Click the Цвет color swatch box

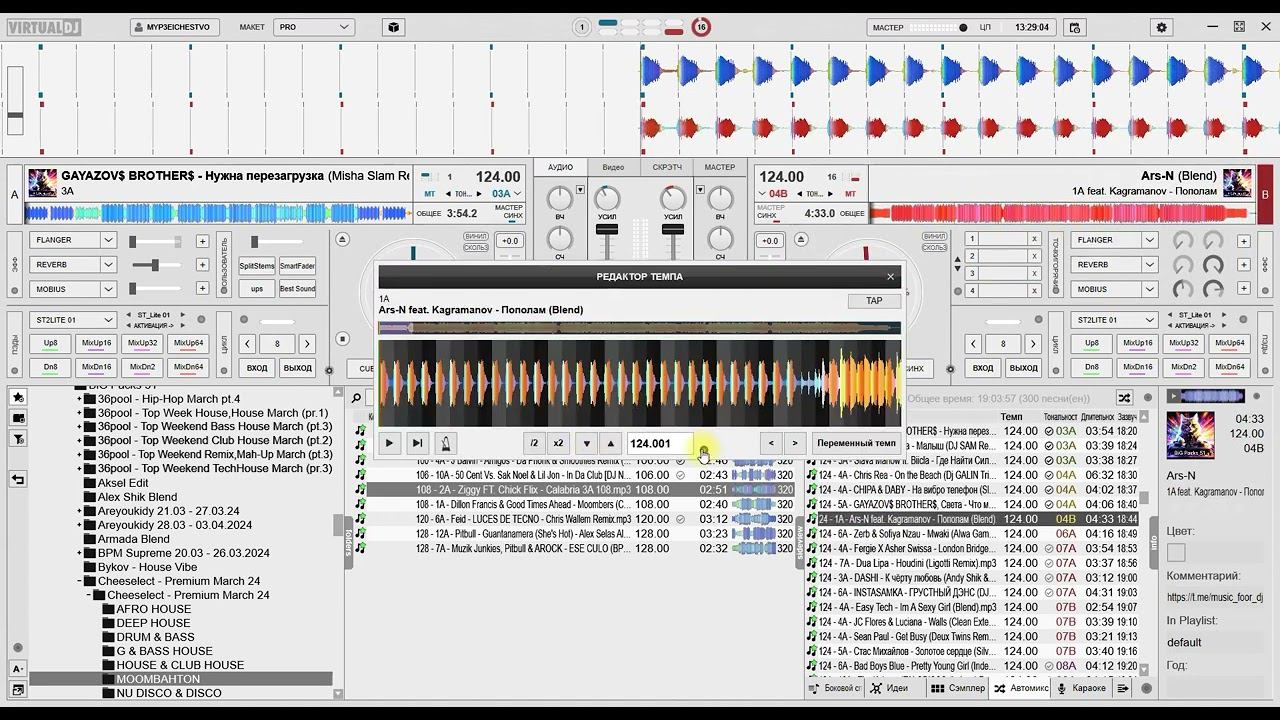tap(1176, 552)
